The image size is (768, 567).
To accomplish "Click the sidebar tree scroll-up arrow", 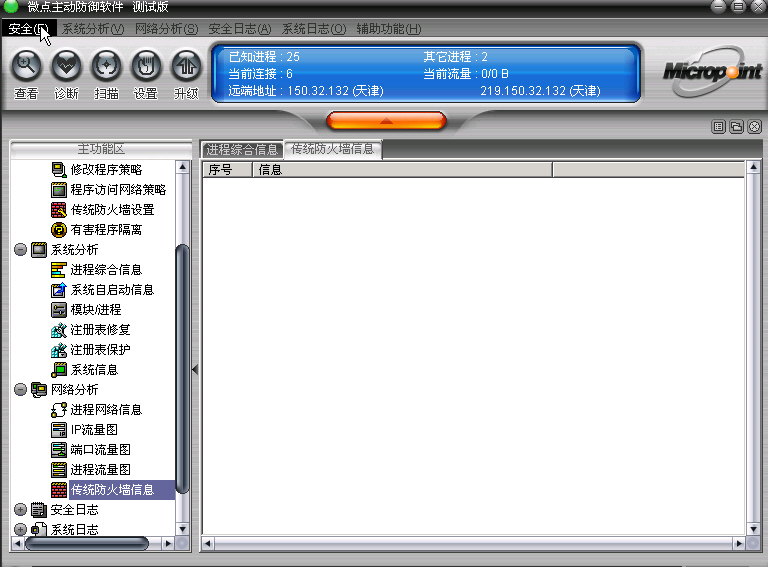I will pos(183,167).
